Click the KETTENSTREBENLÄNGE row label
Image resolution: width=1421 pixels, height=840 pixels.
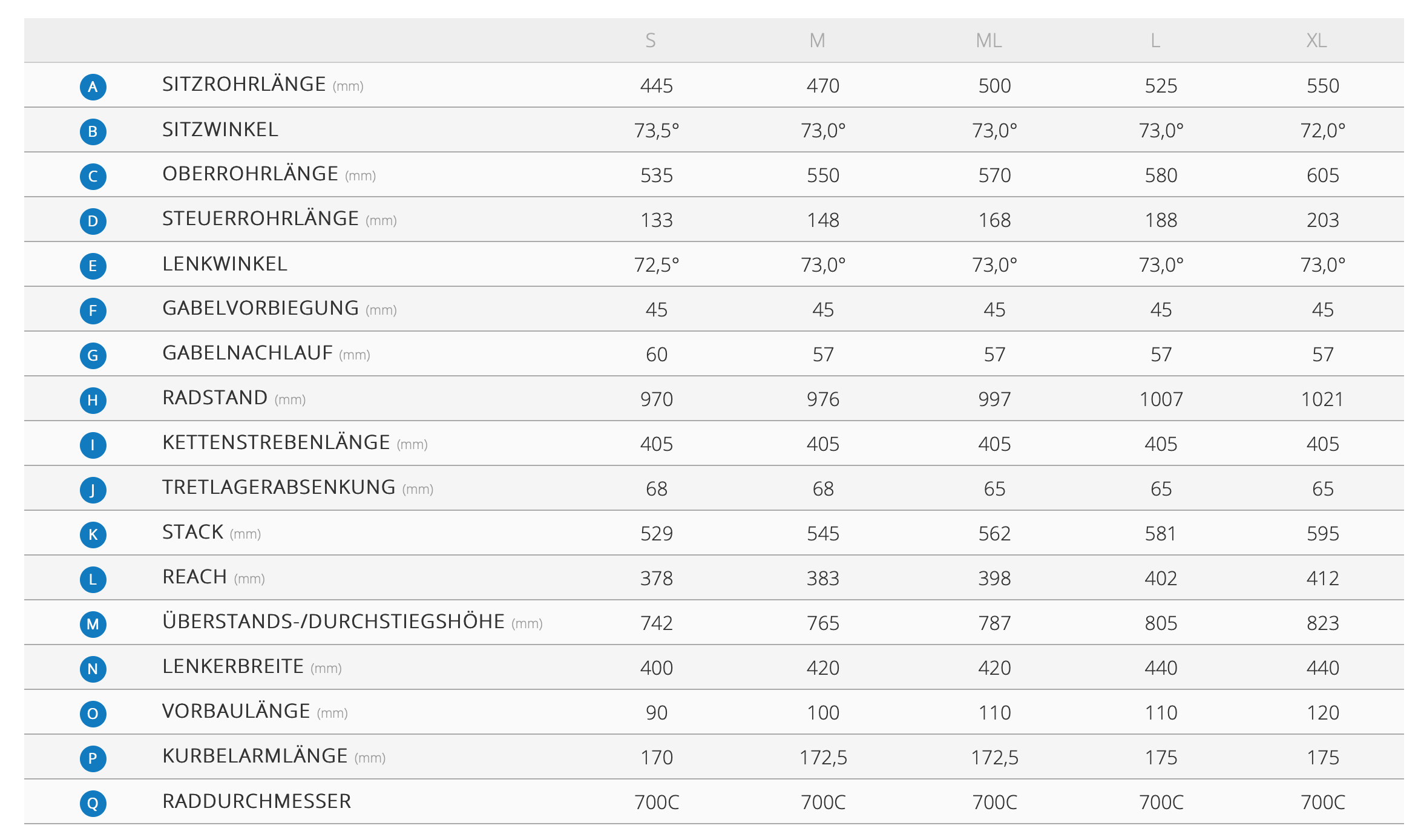click(276, 442)
